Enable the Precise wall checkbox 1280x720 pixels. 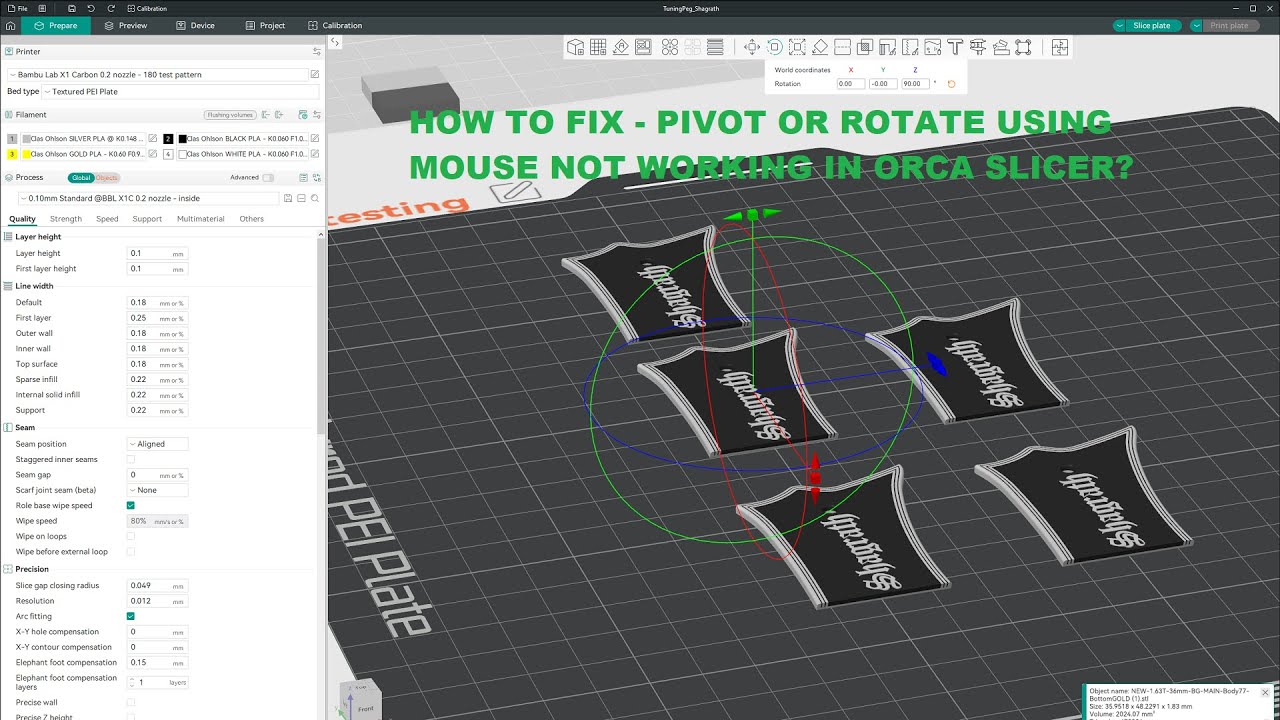(x=130, y=702)
